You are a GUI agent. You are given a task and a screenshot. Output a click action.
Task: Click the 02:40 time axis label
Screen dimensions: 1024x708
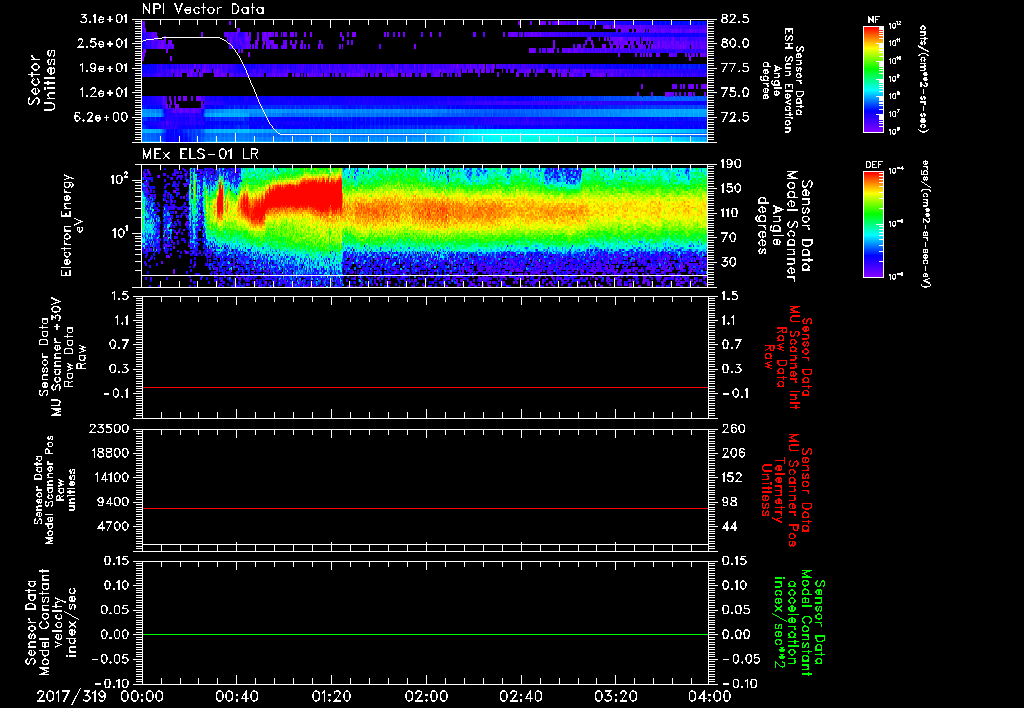click(x=520, y=696)
